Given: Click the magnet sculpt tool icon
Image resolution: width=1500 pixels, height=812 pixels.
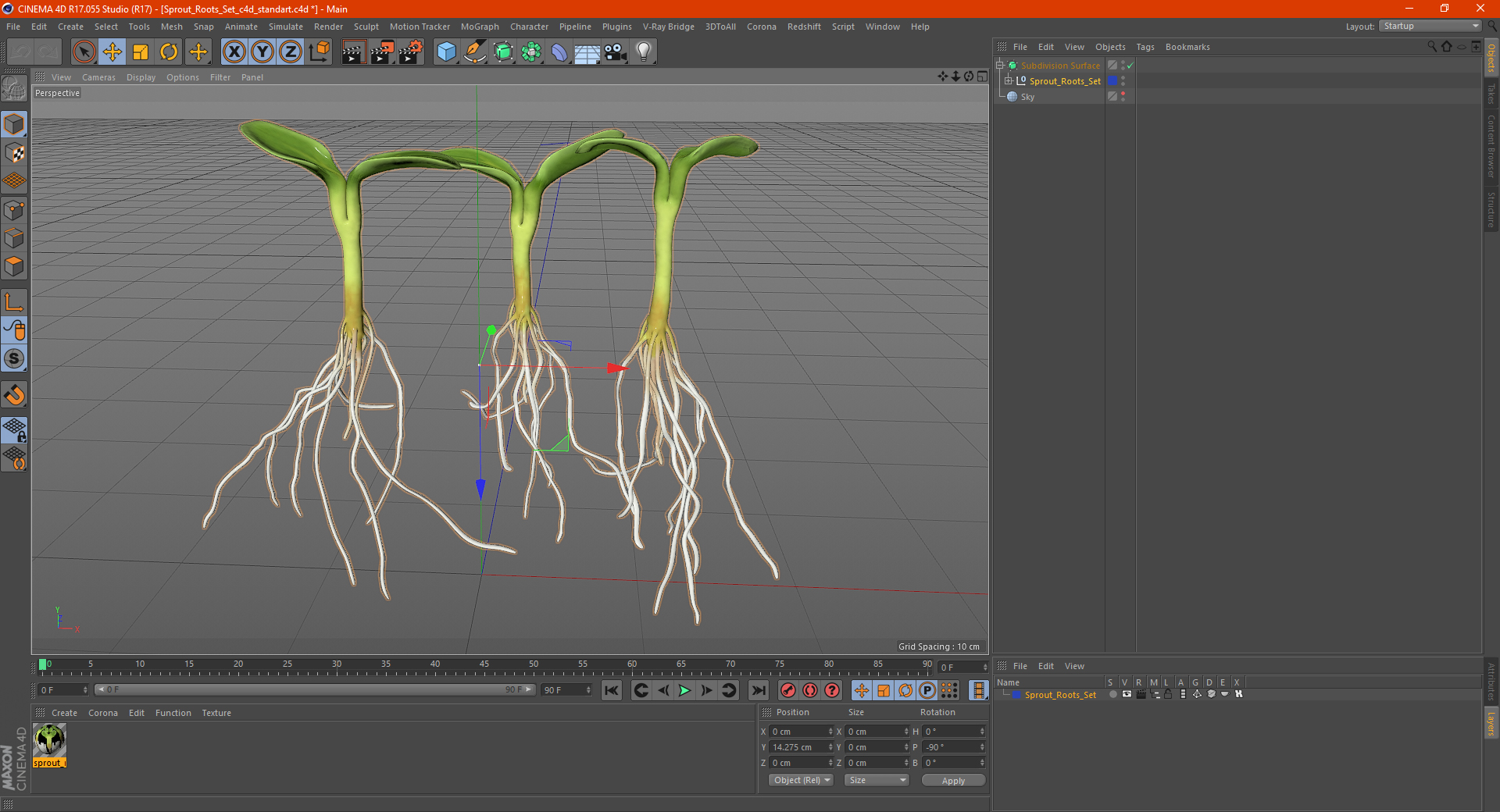Looking at the screenshot, I should (14, 394).
